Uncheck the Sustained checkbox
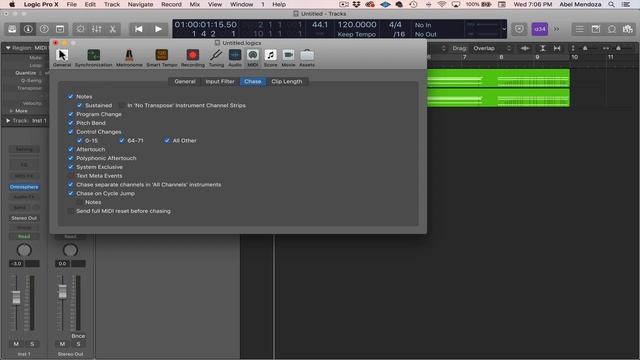Screen dimensions: 640x360 point(80,105)
